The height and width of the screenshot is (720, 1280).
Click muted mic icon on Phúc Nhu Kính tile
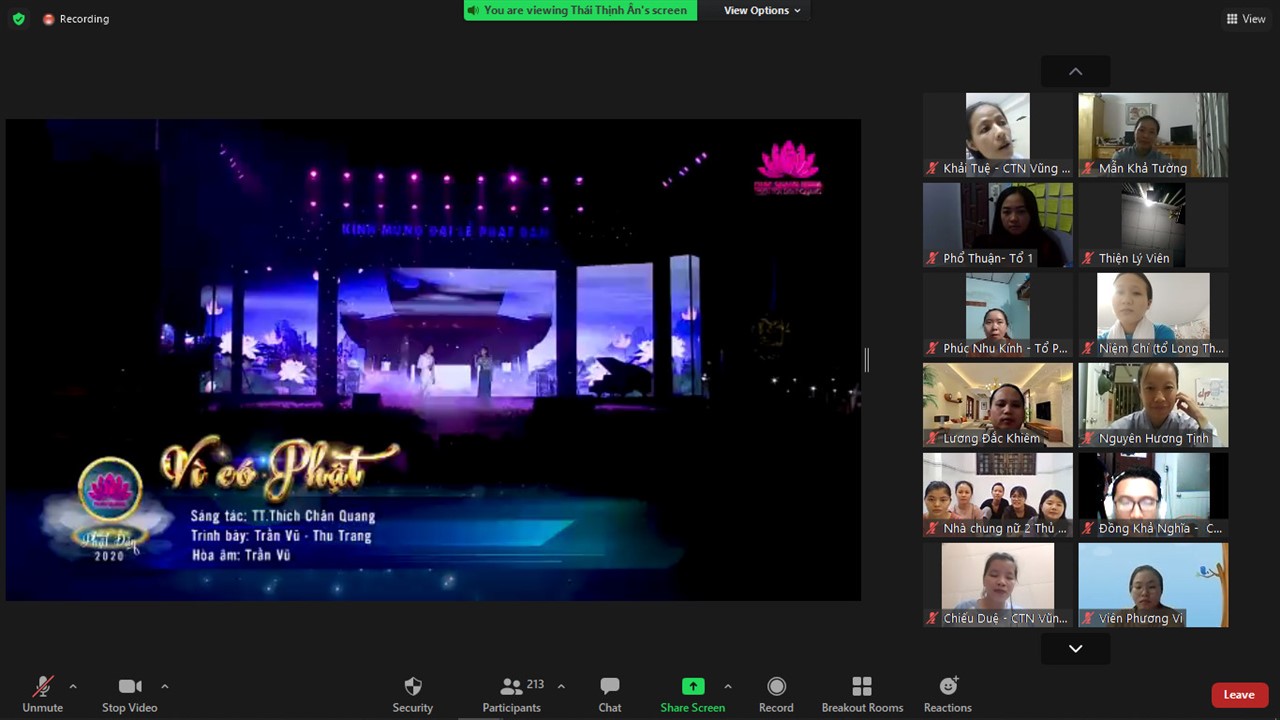click(933, 348)
